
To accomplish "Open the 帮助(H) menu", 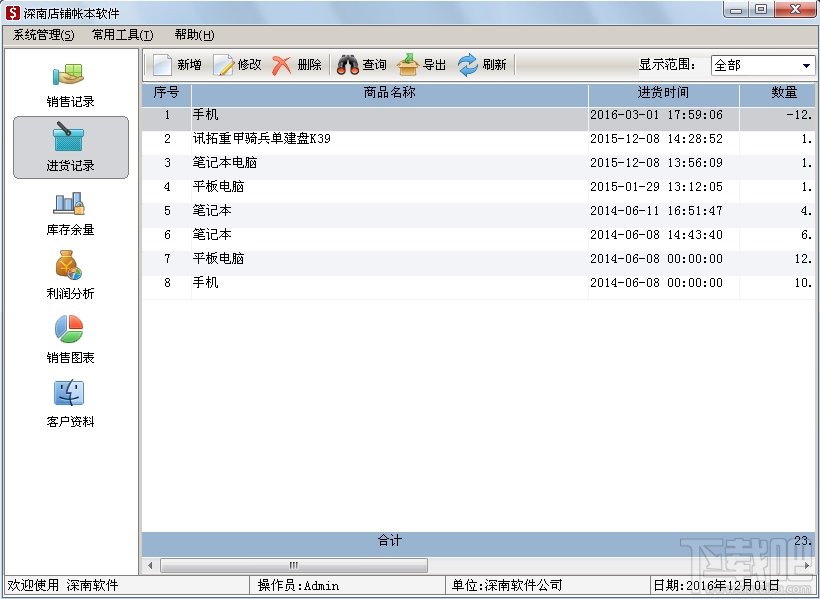I will 194,35.
